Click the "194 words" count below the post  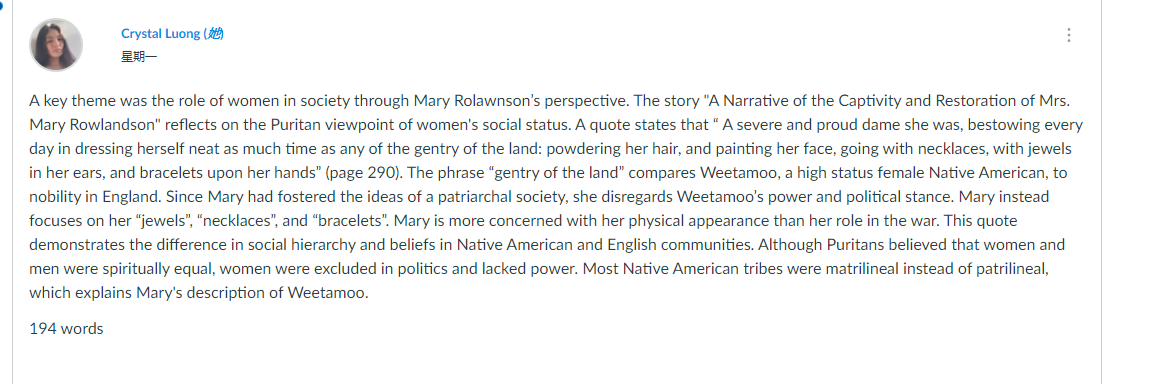pos(66,329)
